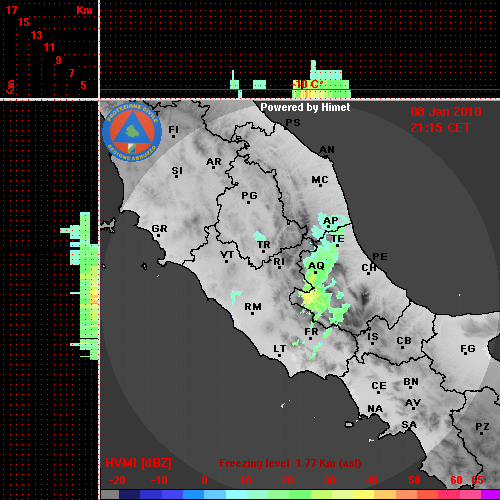Click the -20 dBZ legend value
This screenshot has height=500, width=500.
coord(117,480)
